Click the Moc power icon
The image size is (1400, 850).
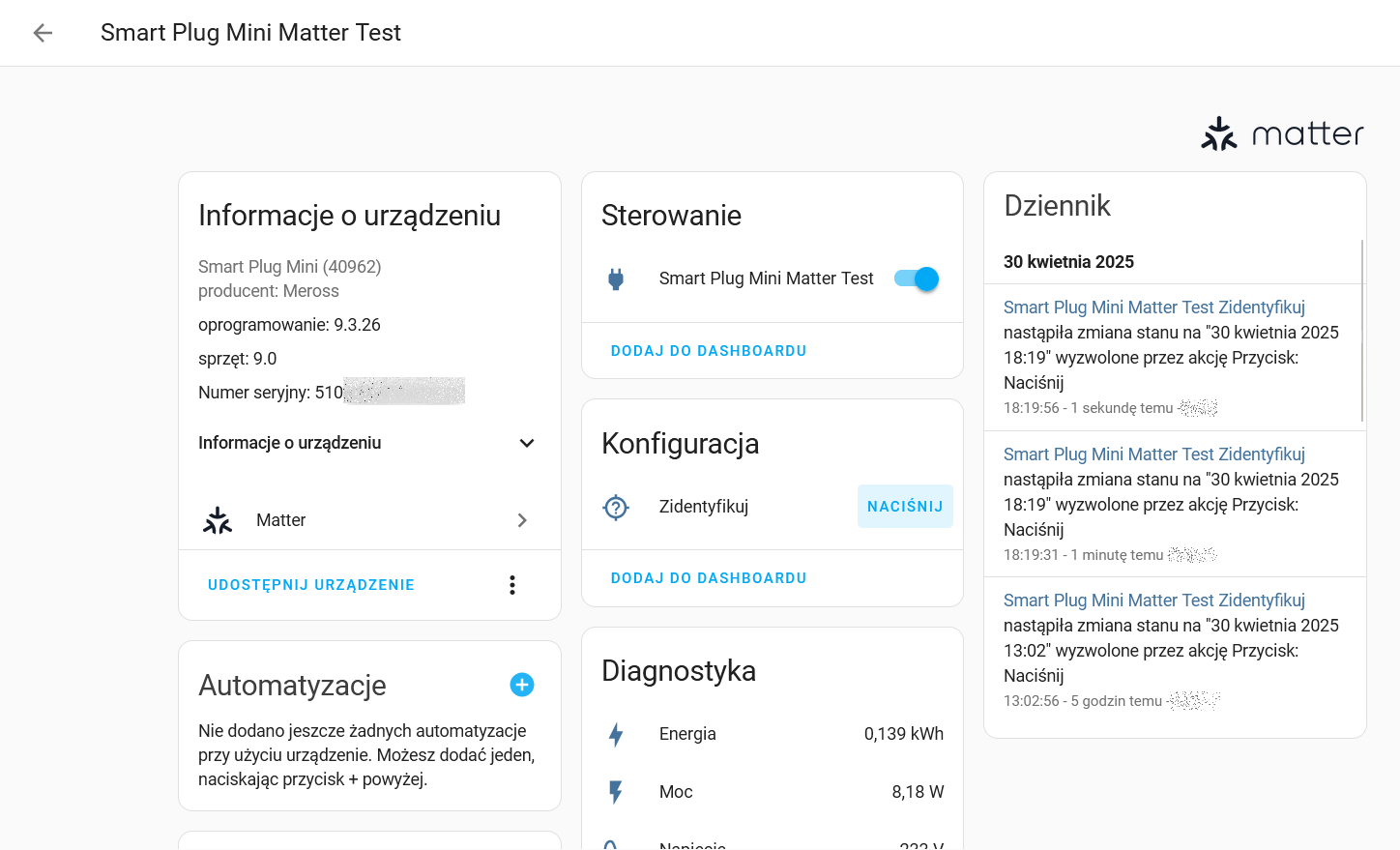coord(616,792)
